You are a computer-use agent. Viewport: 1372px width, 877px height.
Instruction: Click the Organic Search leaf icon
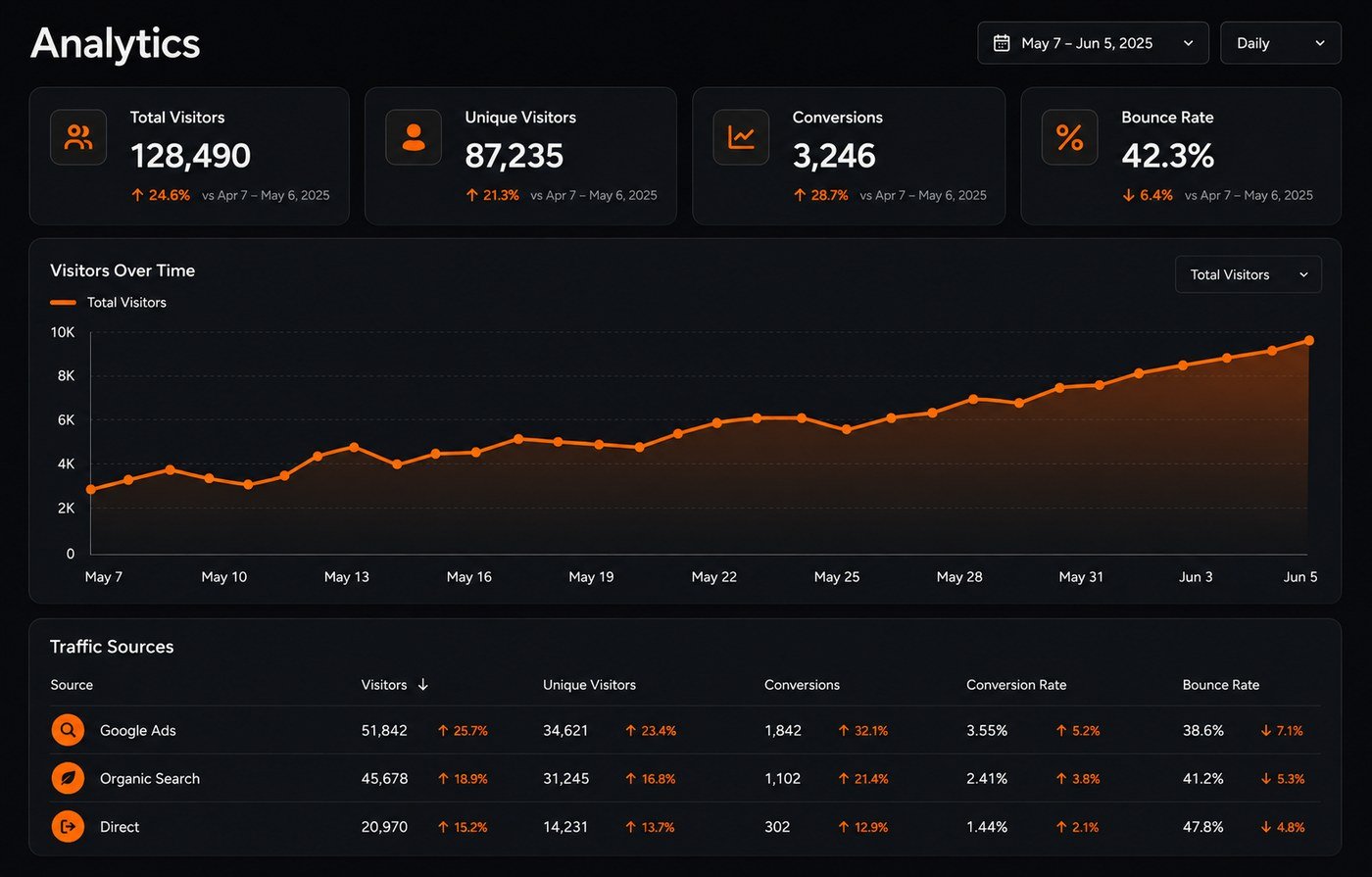68,778
